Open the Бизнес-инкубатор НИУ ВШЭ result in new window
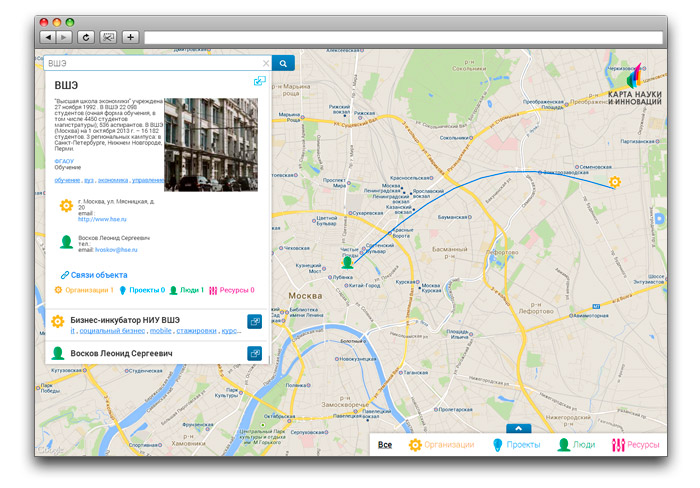The image size is (700, 488). click(254, 321)
